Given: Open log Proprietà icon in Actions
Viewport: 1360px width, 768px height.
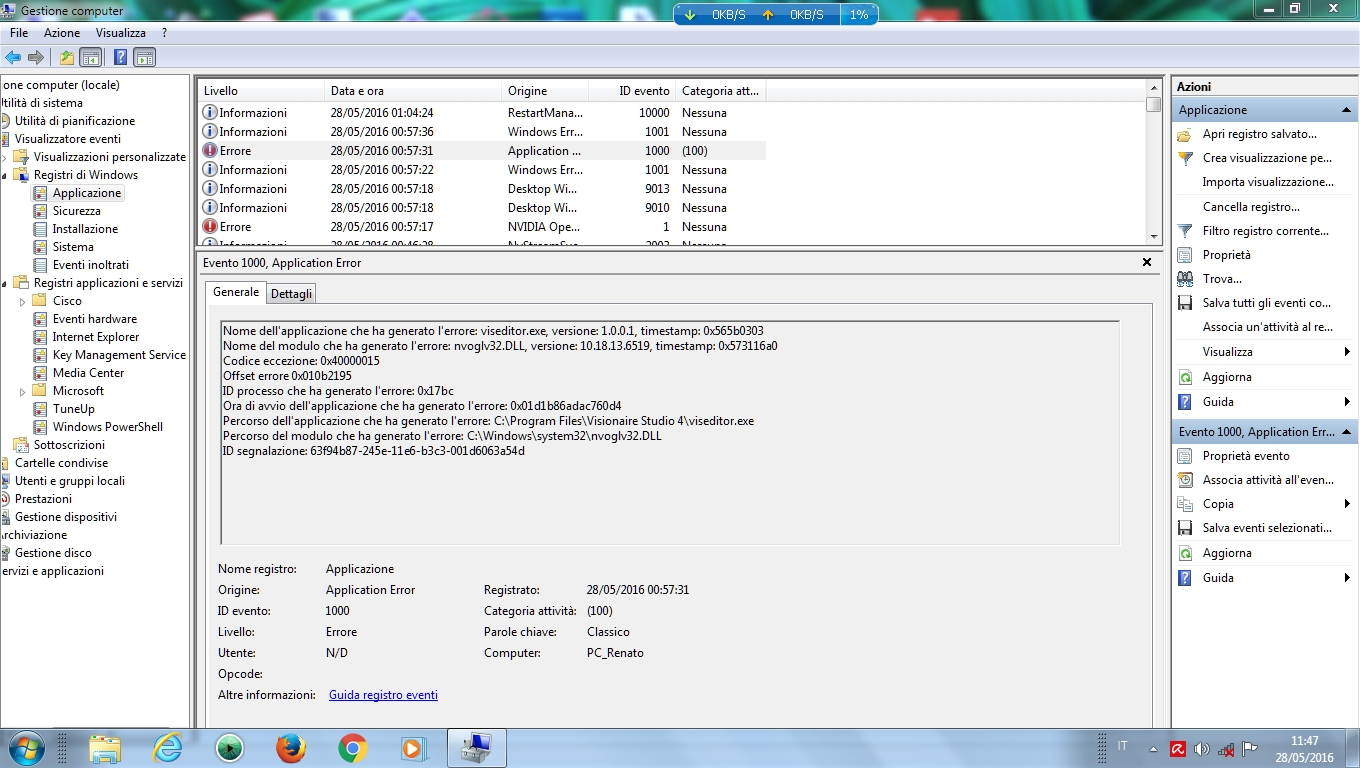Looking at the screenshot, I should click(1185, 255).
